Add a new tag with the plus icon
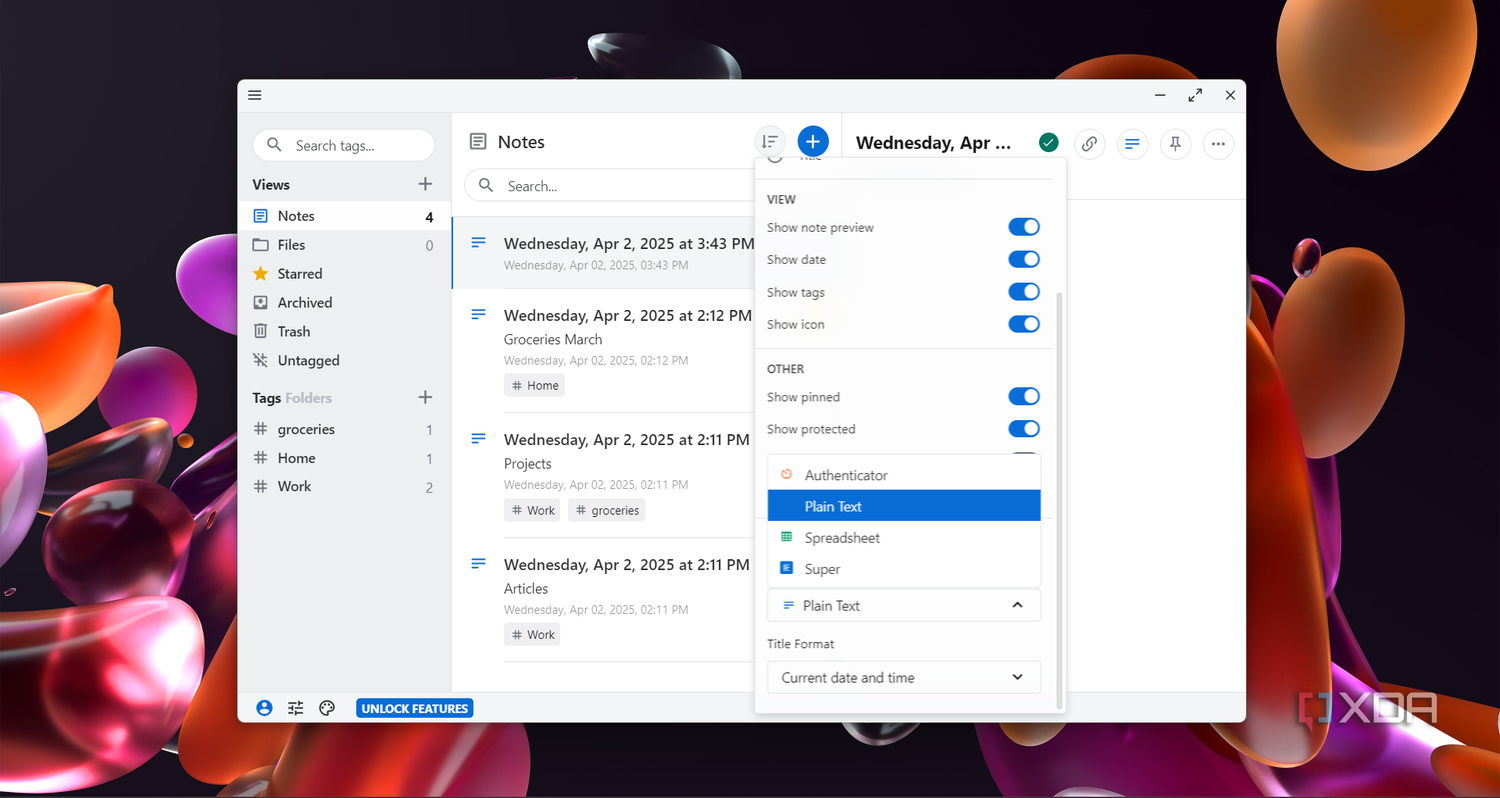1500x798 pixels. 425,397
